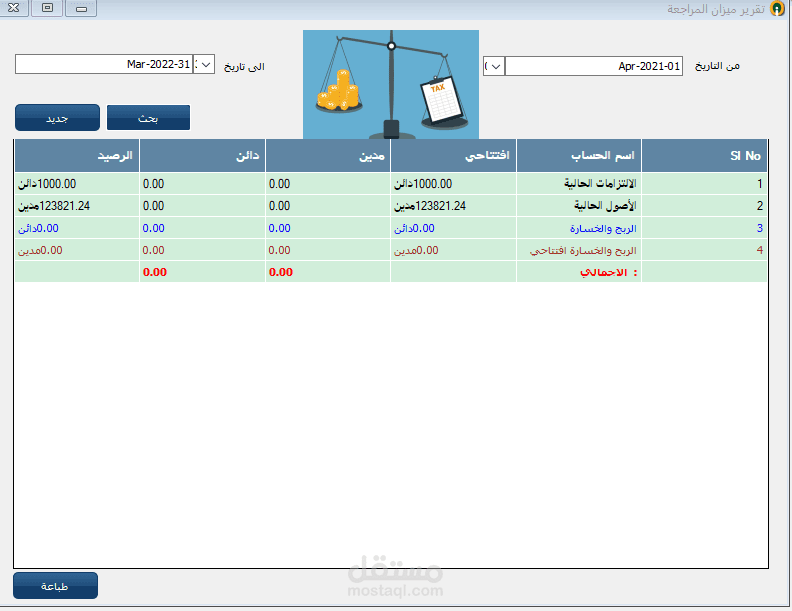Click row number 4 cell

705,250
